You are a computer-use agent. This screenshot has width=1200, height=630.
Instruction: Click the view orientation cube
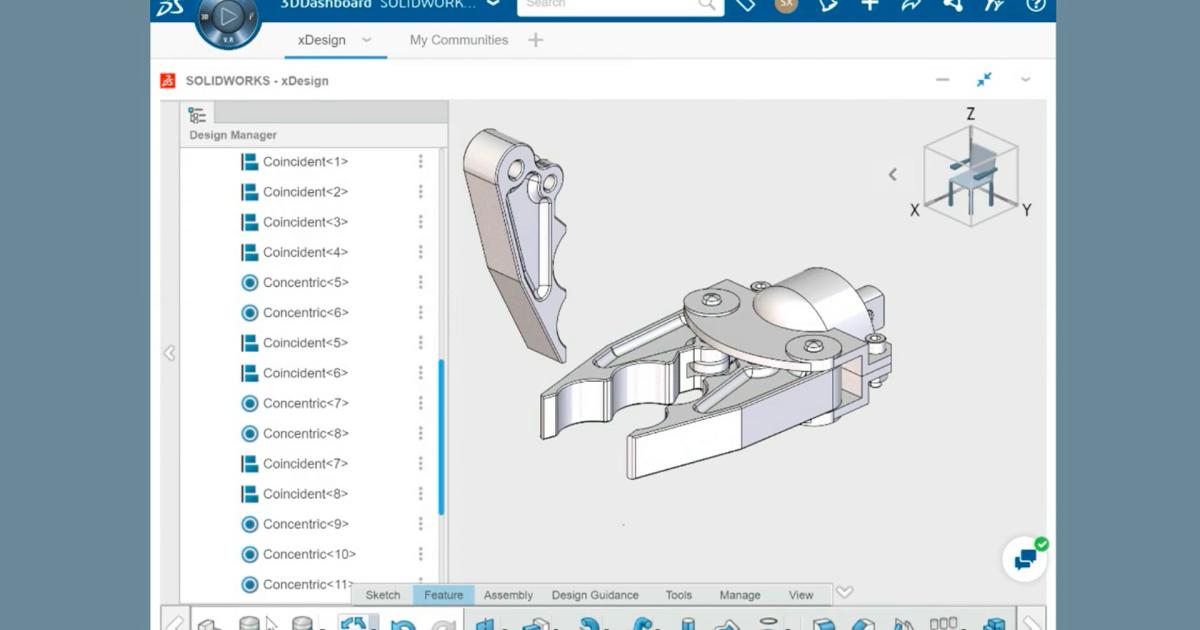(x=969, y=175)
